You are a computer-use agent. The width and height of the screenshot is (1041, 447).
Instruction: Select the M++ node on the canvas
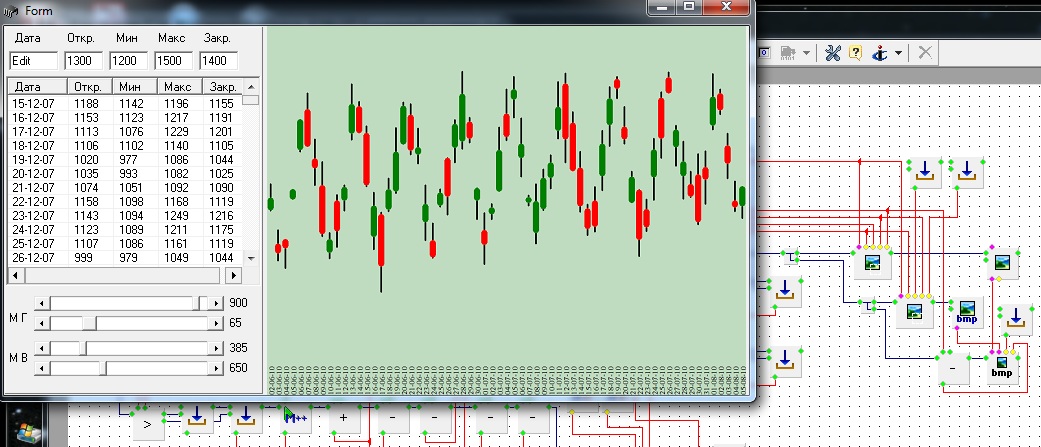tap(291, 415)
